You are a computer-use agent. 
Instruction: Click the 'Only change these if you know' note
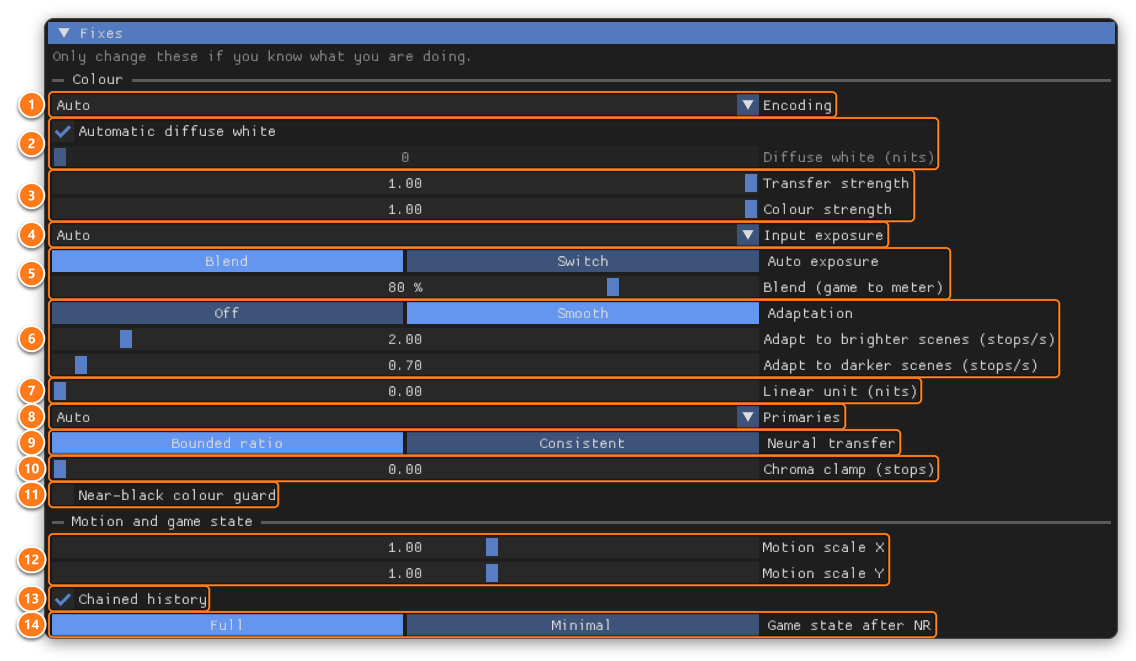262,57
